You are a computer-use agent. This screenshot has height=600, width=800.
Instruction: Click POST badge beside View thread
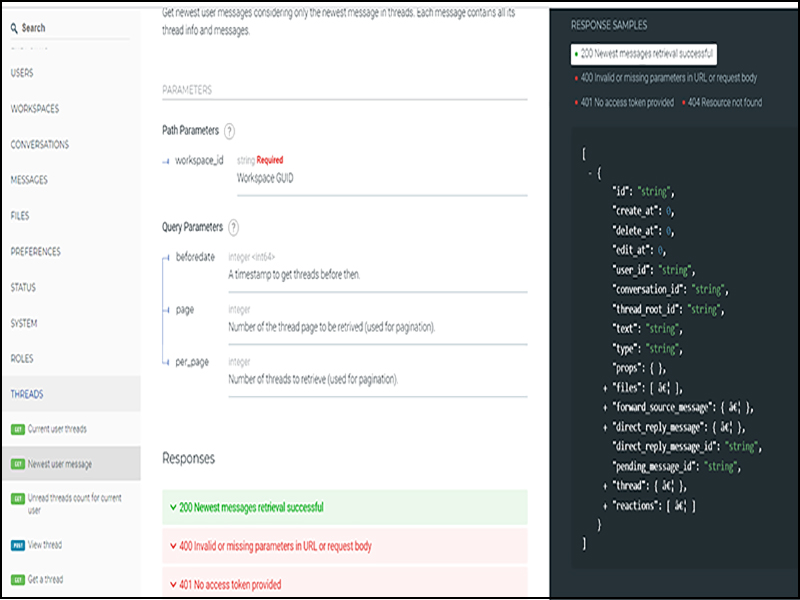[x=18, y=545]
